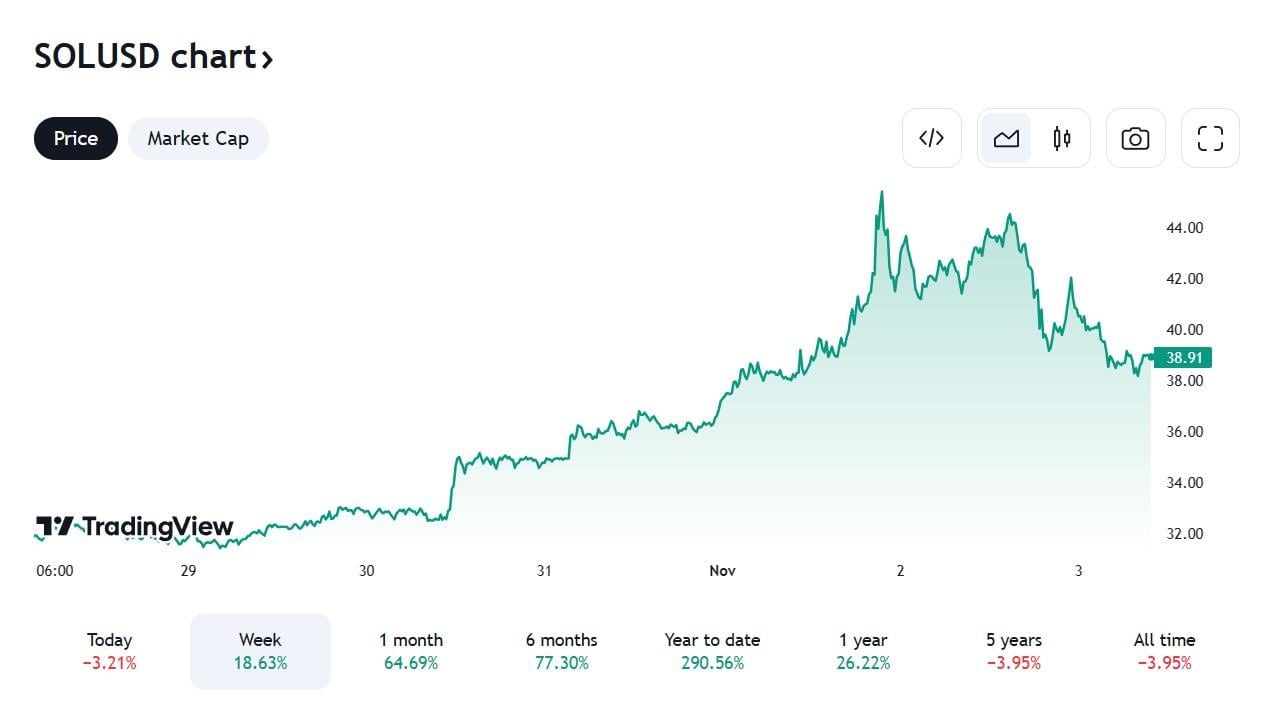Switch to 5 years range

(1014, 651)
